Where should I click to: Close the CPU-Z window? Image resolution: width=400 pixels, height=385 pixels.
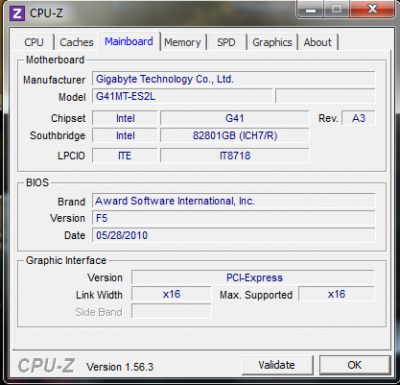372,9
